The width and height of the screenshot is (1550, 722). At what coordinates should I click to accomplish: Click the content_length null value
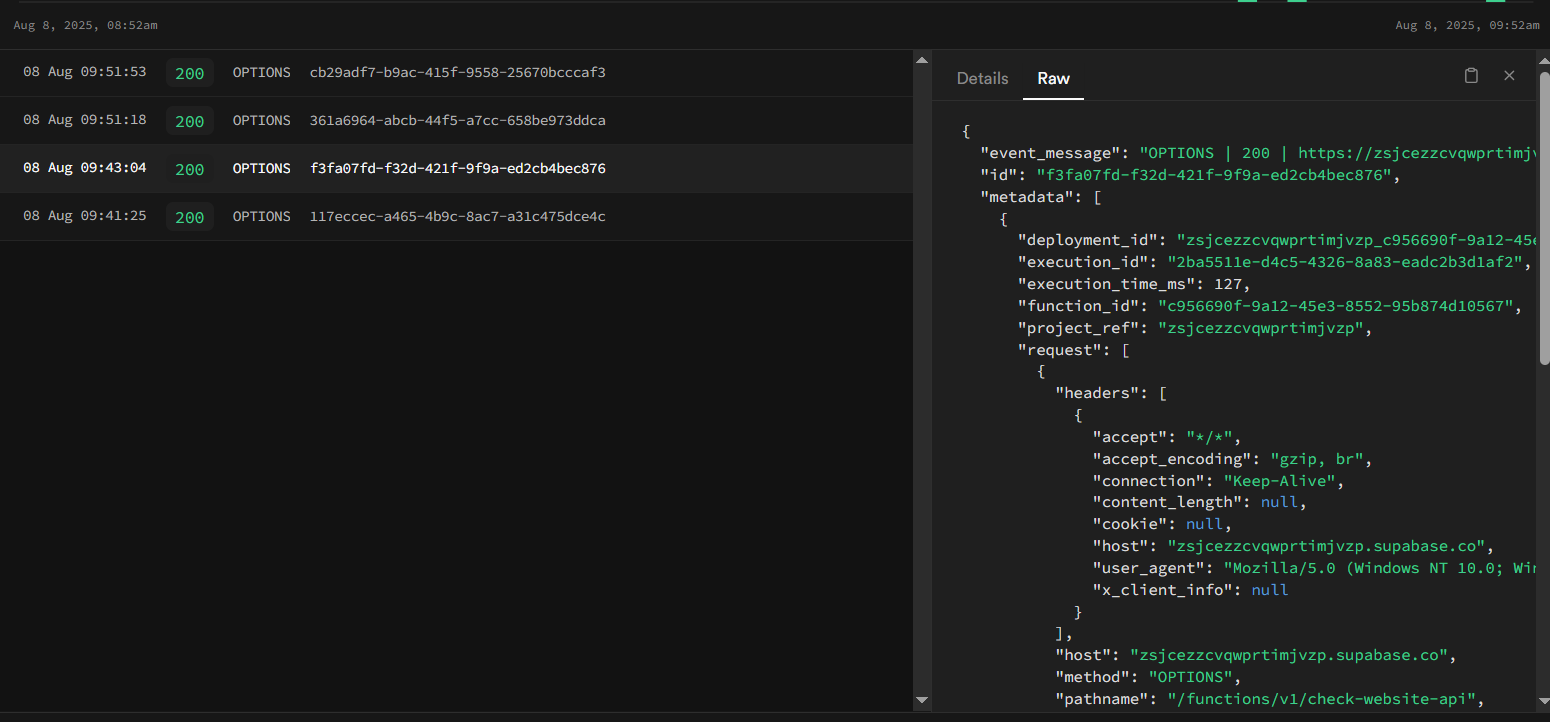click(1279, 502)
